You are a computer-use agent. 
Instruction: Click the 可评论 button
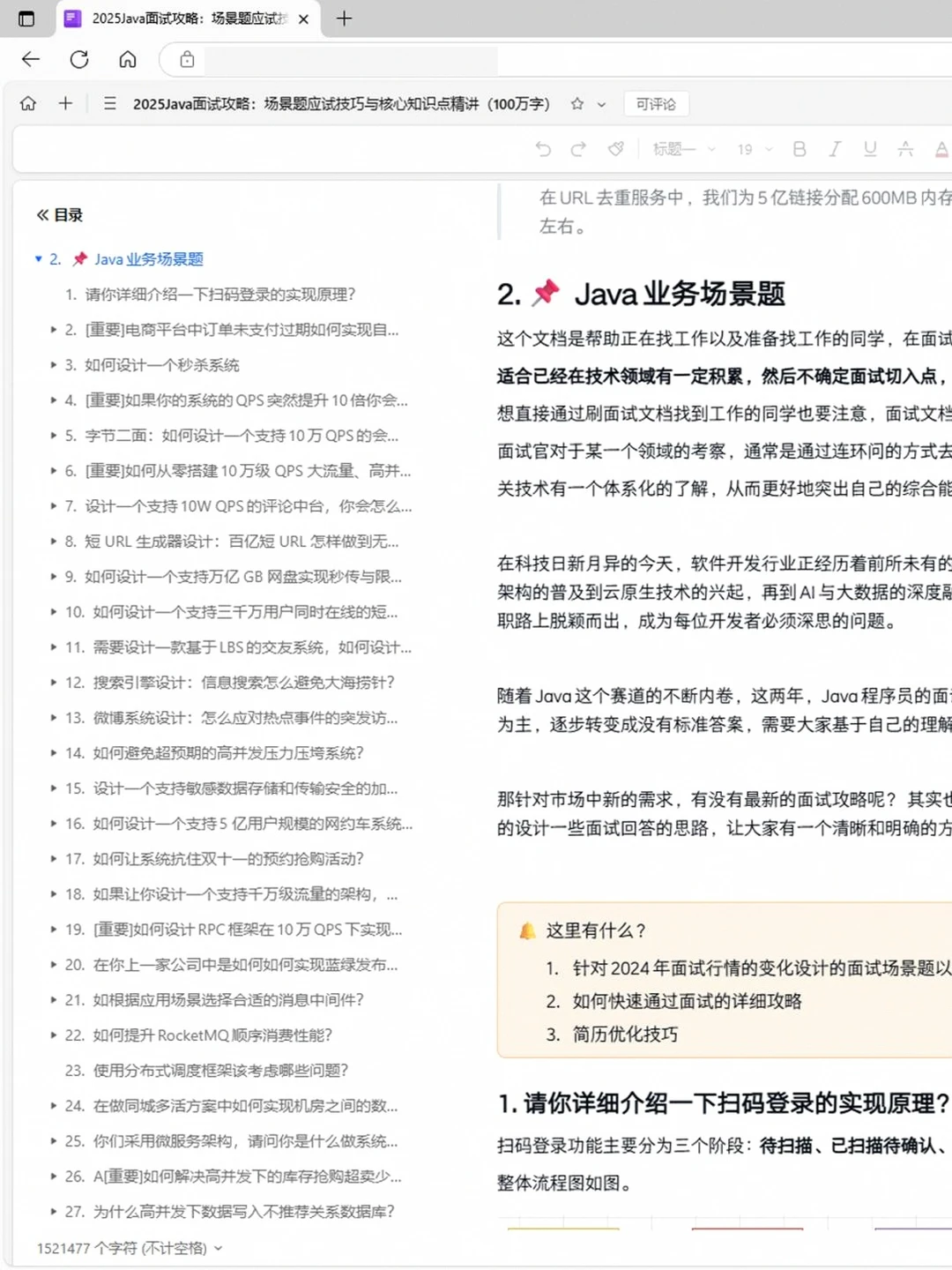coord(656,104)
